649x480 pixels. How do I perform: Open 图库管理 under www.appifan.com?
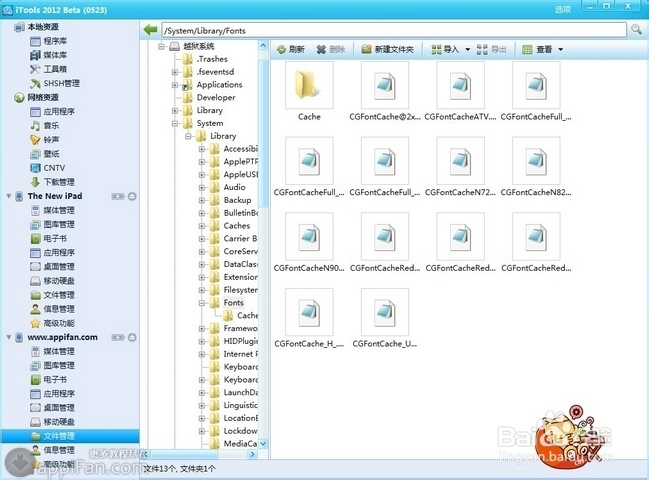[x=53, y=365]
